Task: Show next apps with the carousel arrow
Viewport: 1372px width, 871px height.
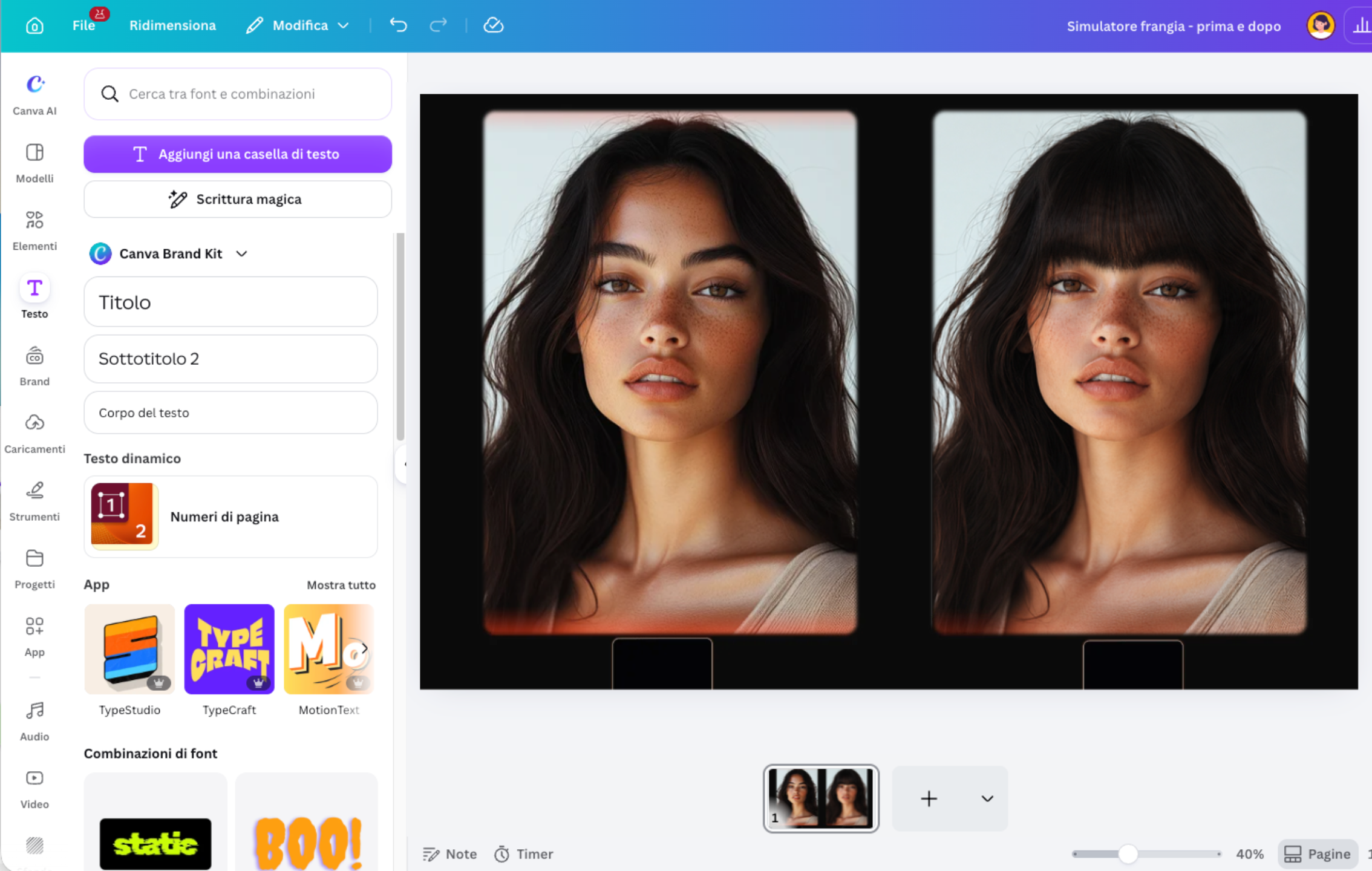Action: (x=364, y=648)
